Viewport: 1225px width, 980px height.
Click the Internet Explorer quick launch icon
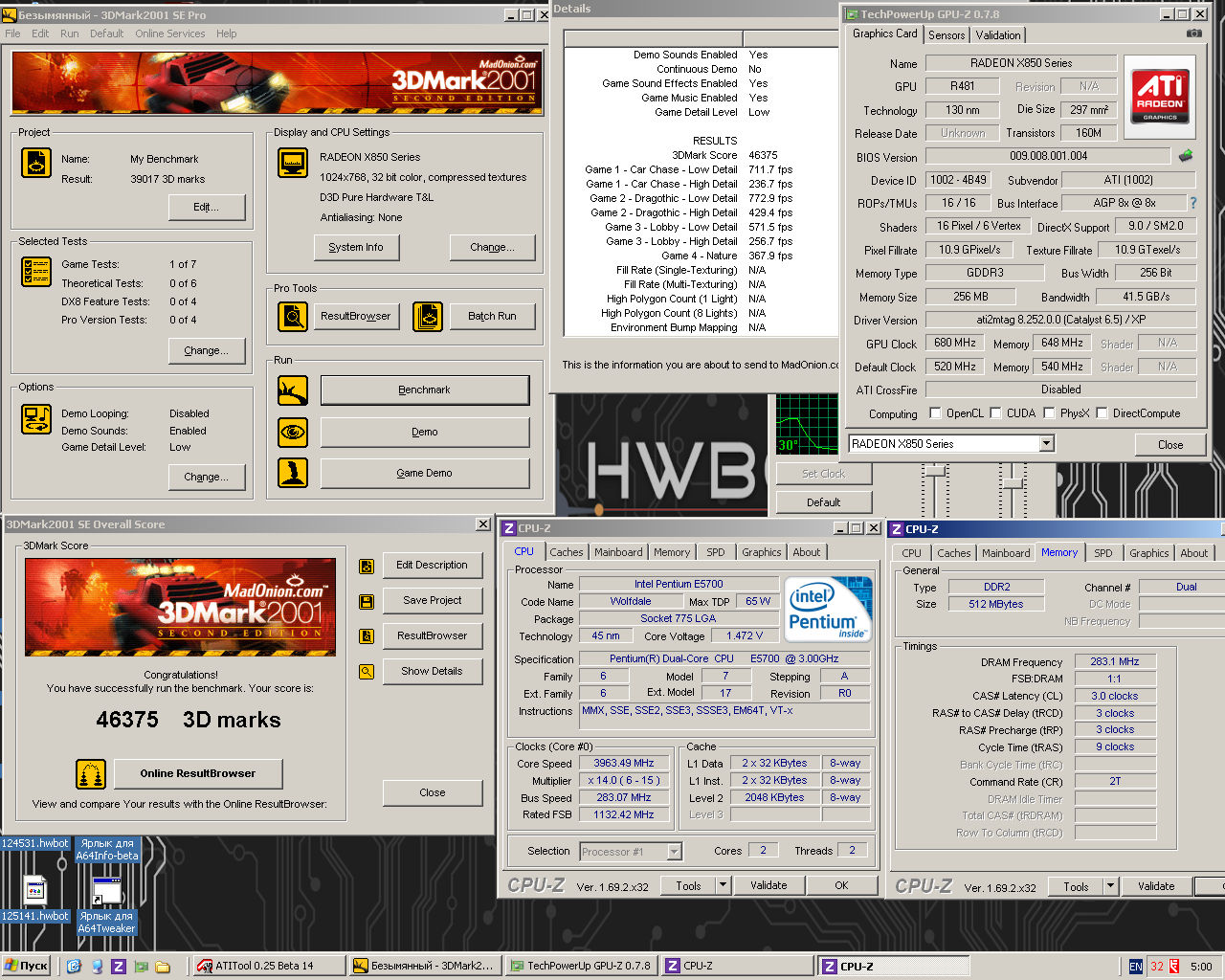[74, 967]
